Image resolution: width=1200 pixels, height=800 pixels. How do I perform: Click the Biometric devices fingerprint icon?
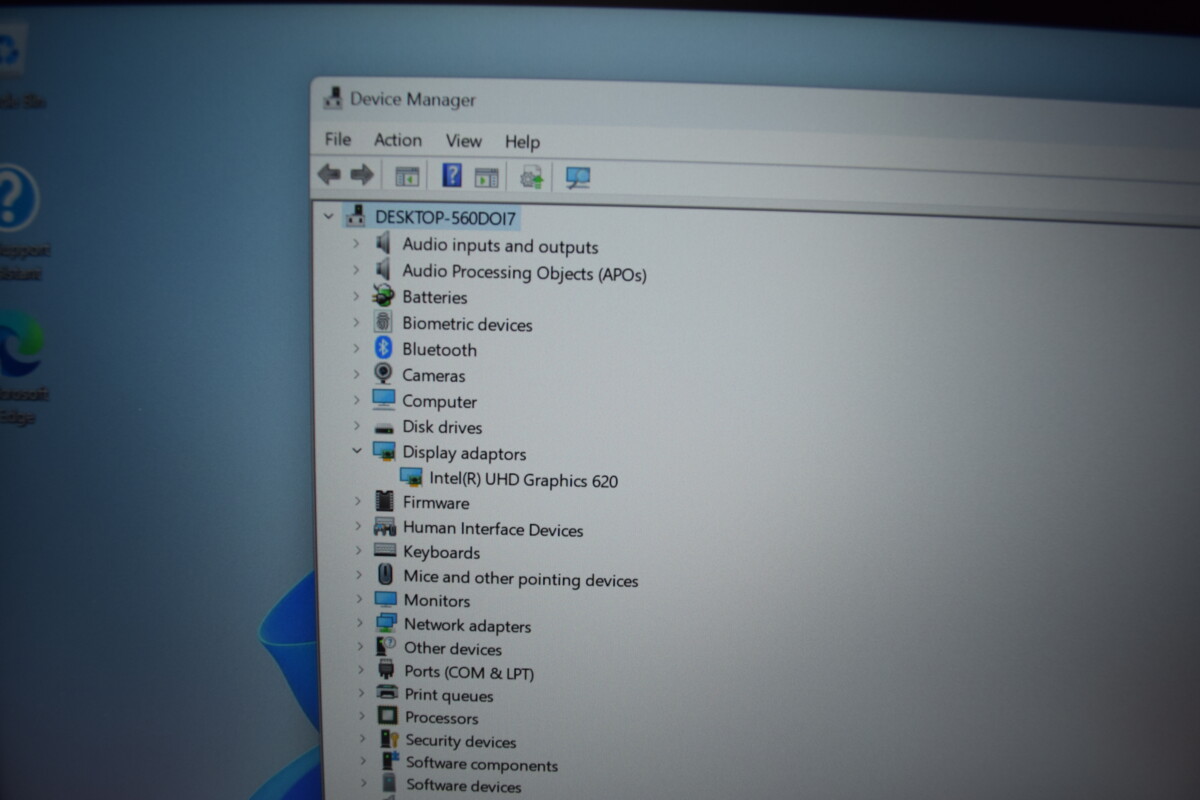383,322
